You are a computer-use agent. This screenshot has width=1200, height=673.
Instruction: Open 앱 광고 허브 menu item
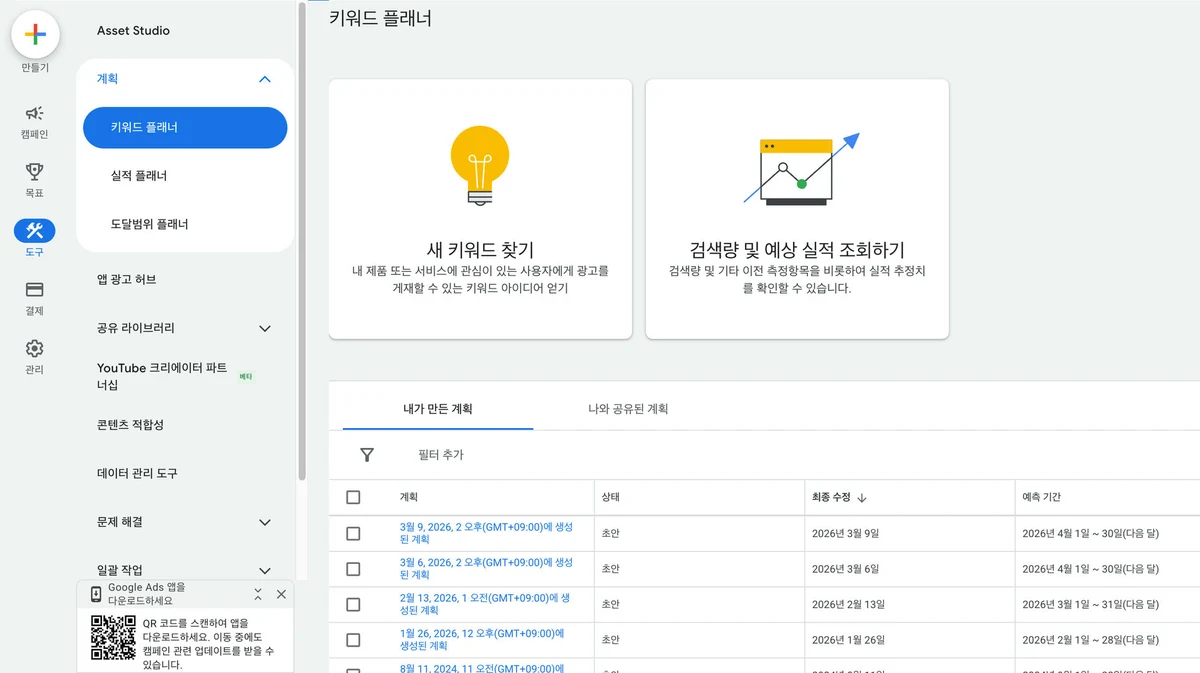127,279
